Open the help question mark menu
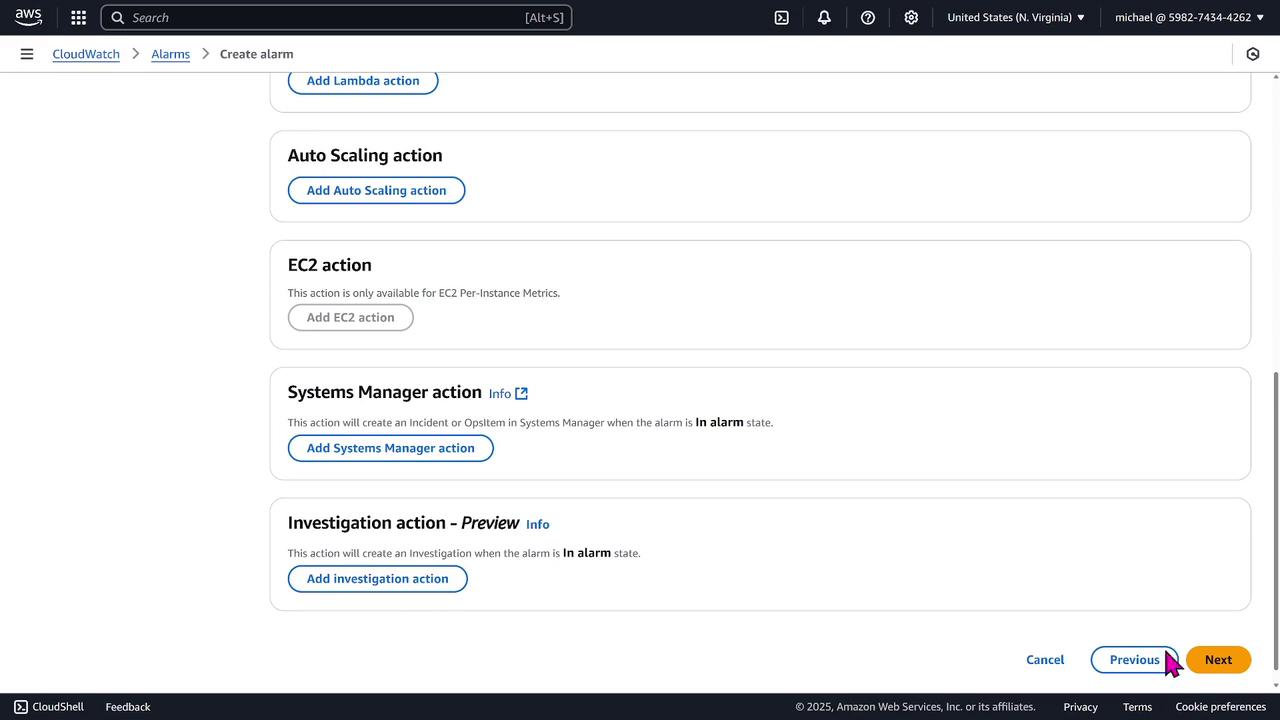The image size is (1280, 720). pyautogui.click(x=868, y=17)
